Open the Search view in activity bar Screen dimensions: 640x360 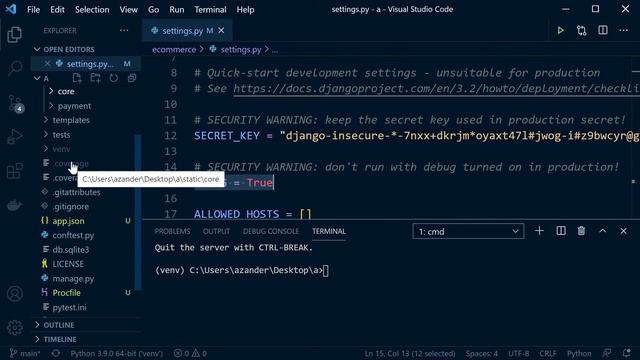pyautogui.click(x=15, y=68)
